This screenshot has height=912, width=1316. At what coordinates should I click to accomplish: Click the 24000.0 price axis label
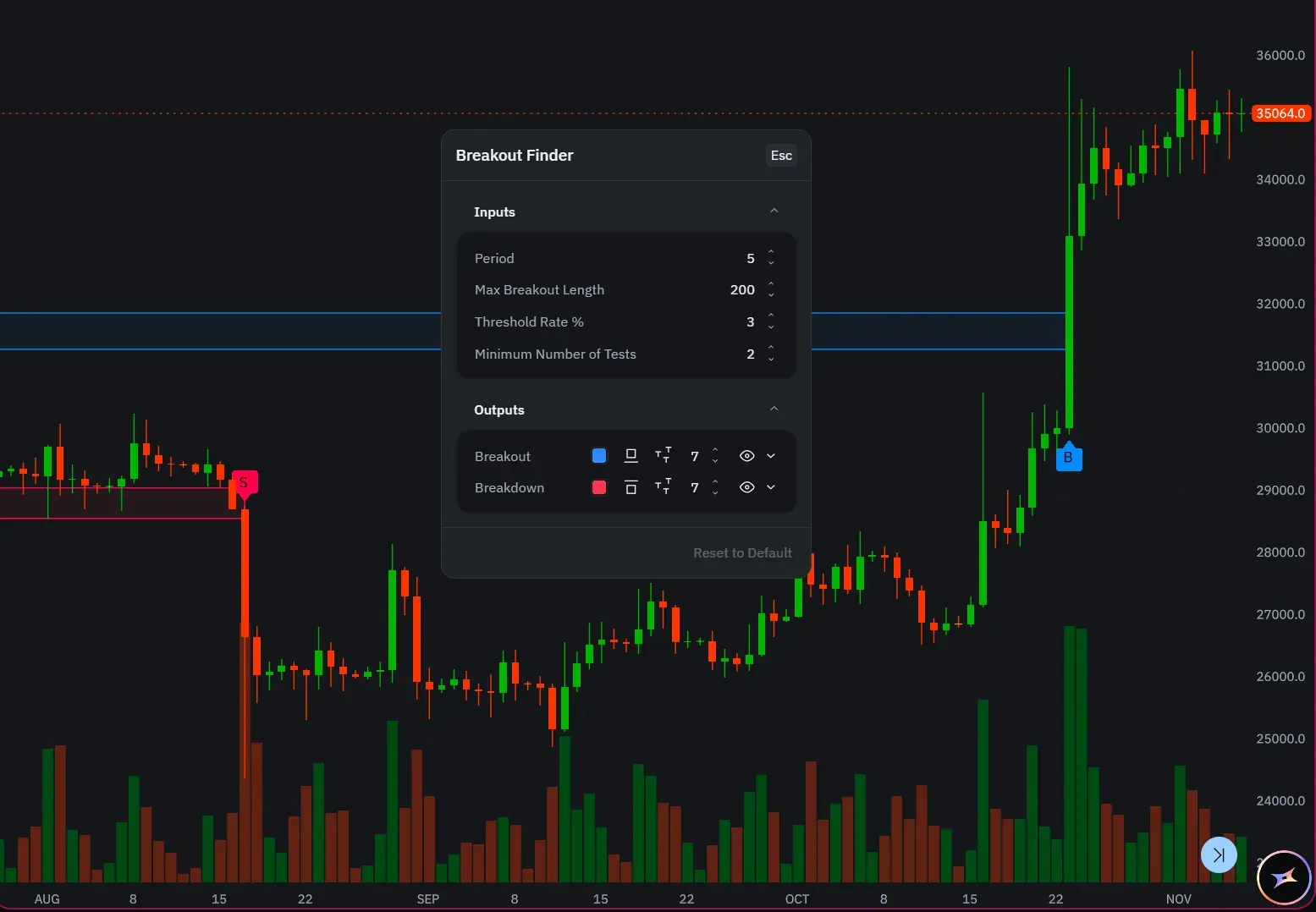(x=1280, y=801)
